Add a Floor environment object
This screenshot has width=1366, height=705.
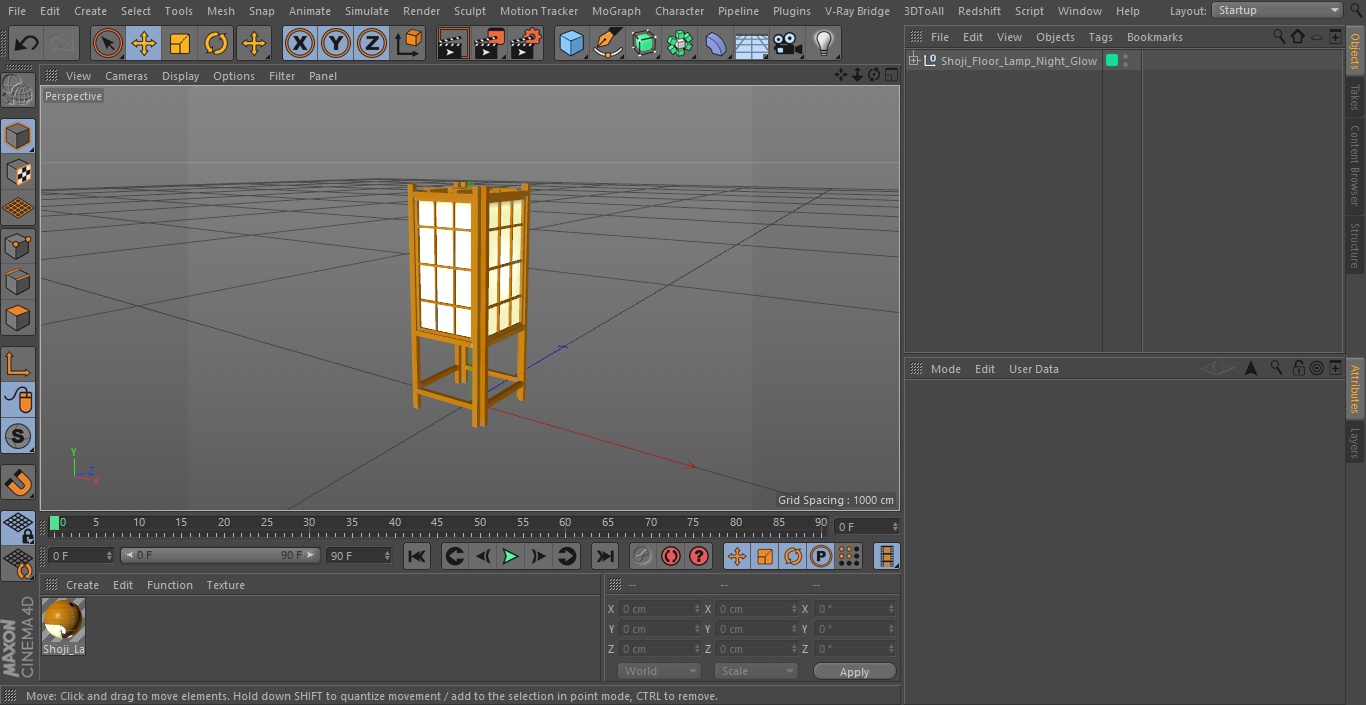coord(752,43)
